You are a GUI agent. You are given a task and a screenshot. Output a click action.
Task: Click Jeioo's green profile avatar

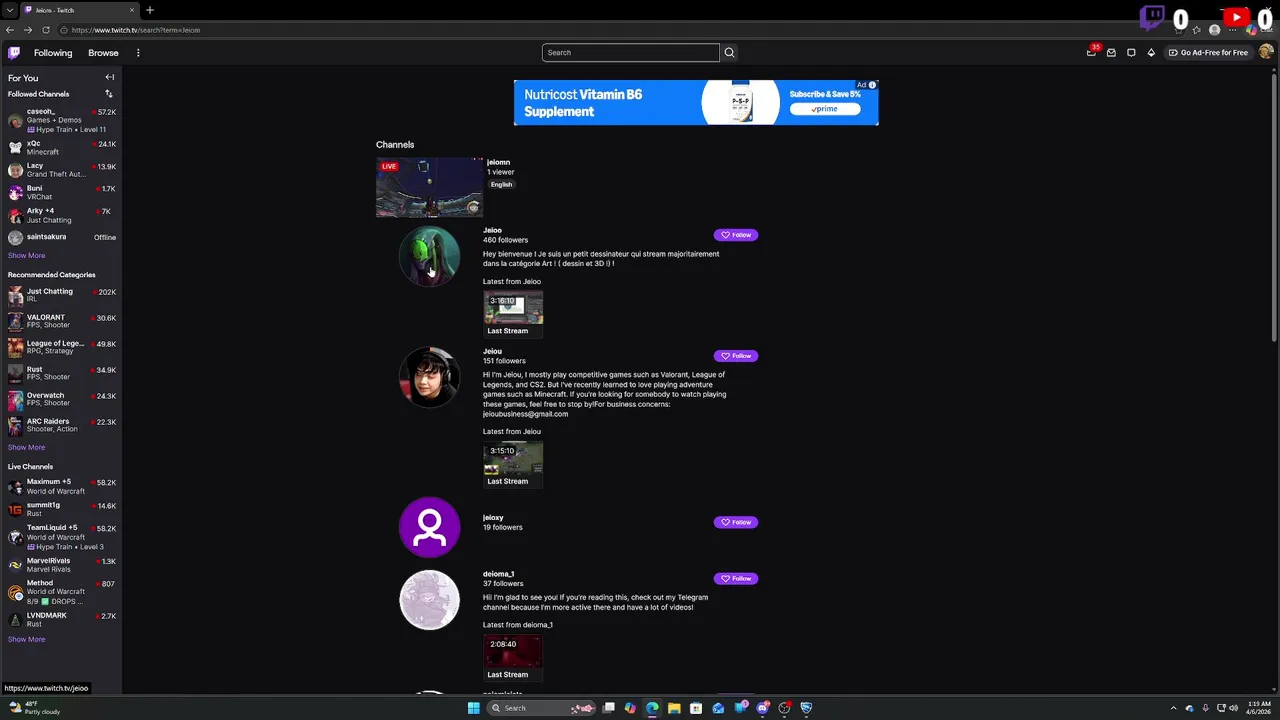429,257
